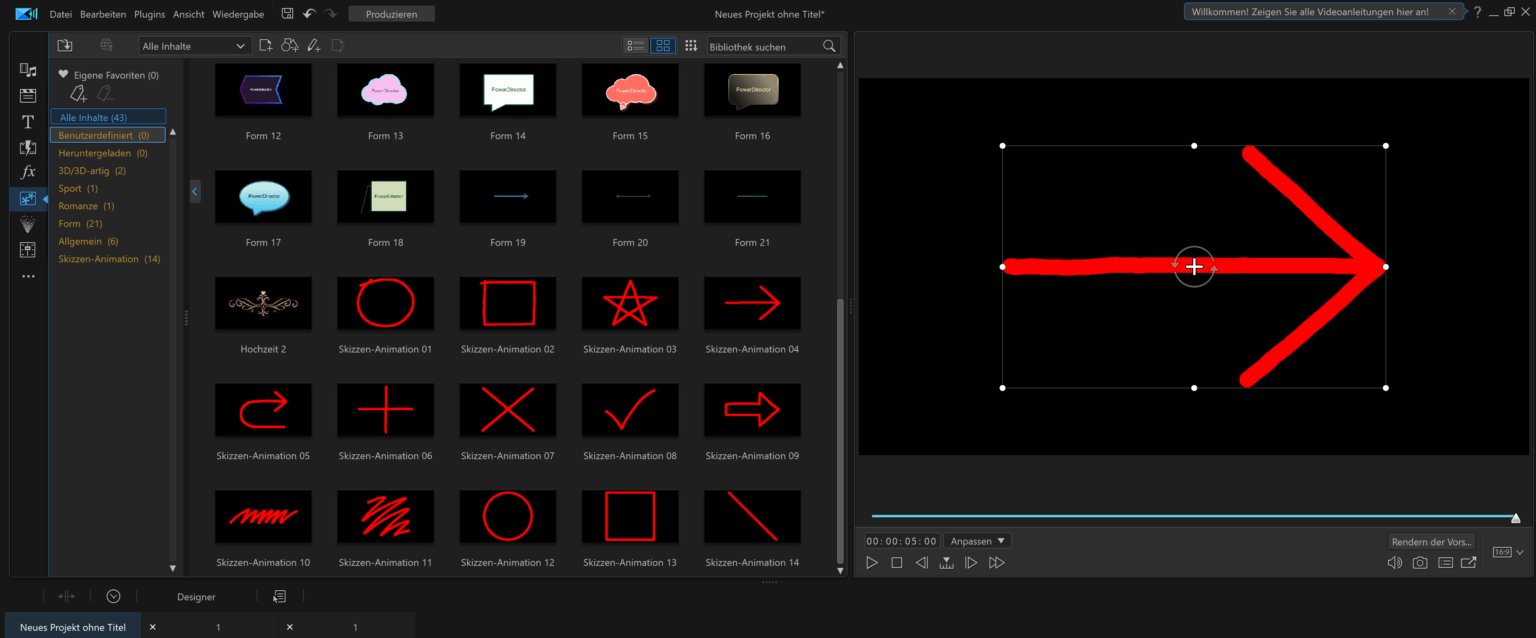Open the 'Alle Inhalte' filter dropdown
Screen dimensions: 1536x638
pyautogui.click(x=195, y=46)
